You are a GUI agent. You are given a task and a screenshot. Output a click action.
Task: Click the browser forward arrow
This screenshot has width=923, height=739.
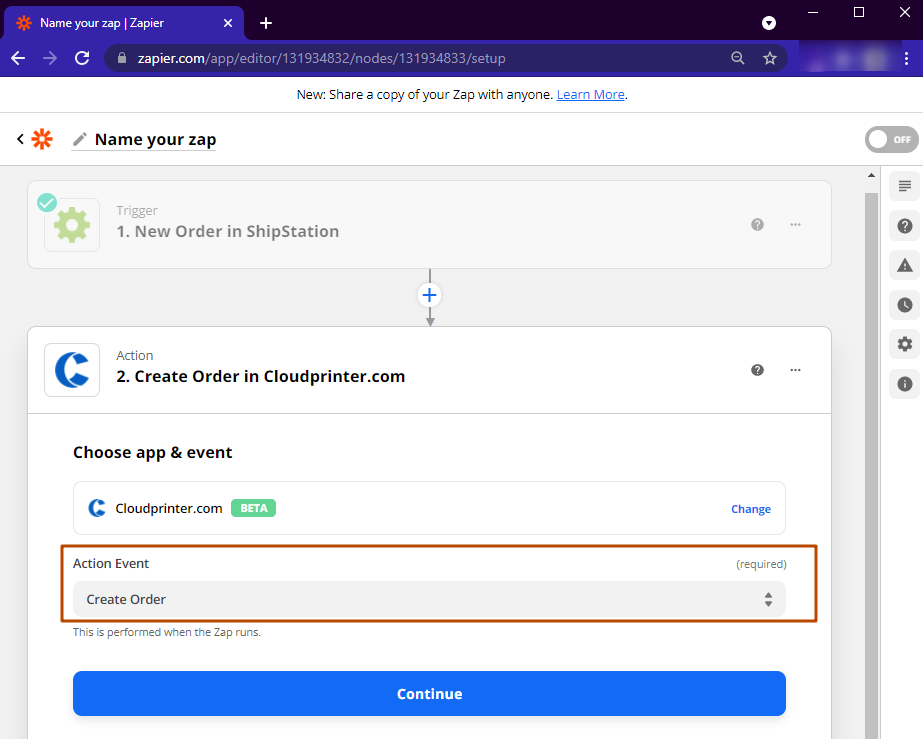[x=50, y=58]
